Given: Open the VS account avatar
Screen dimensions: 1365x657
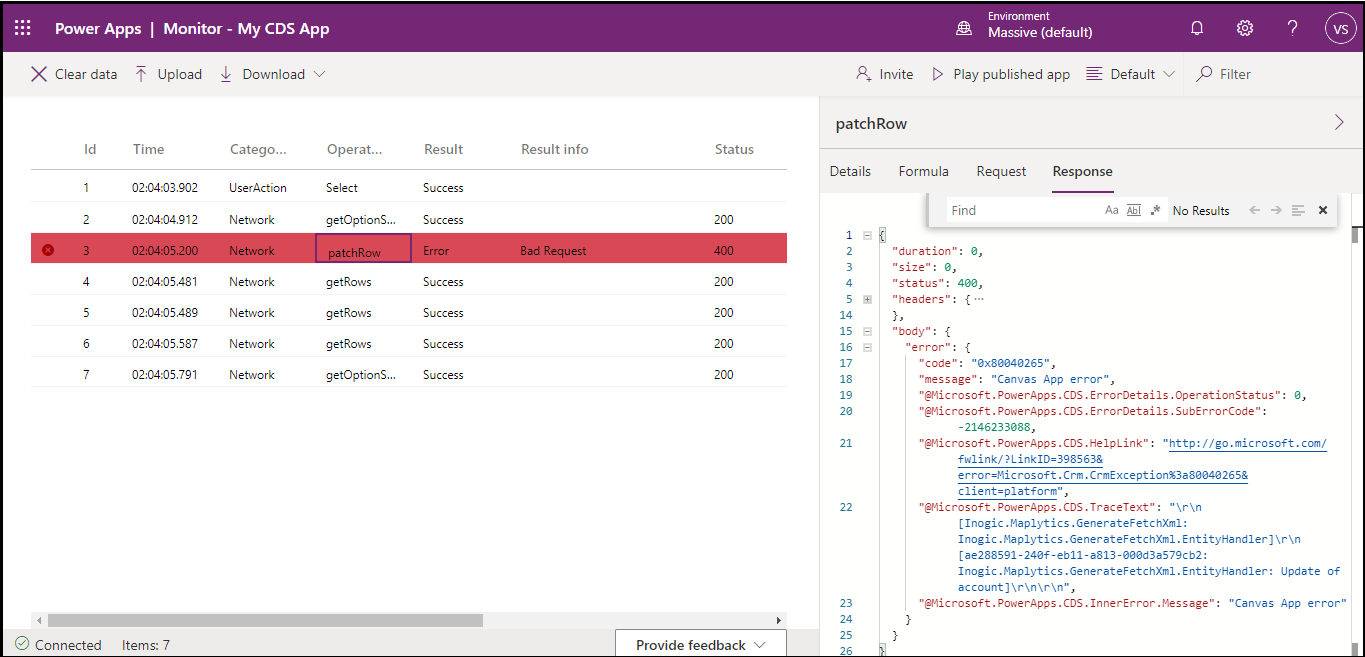Looking at the screenshot, I should tap(1340, 28).
